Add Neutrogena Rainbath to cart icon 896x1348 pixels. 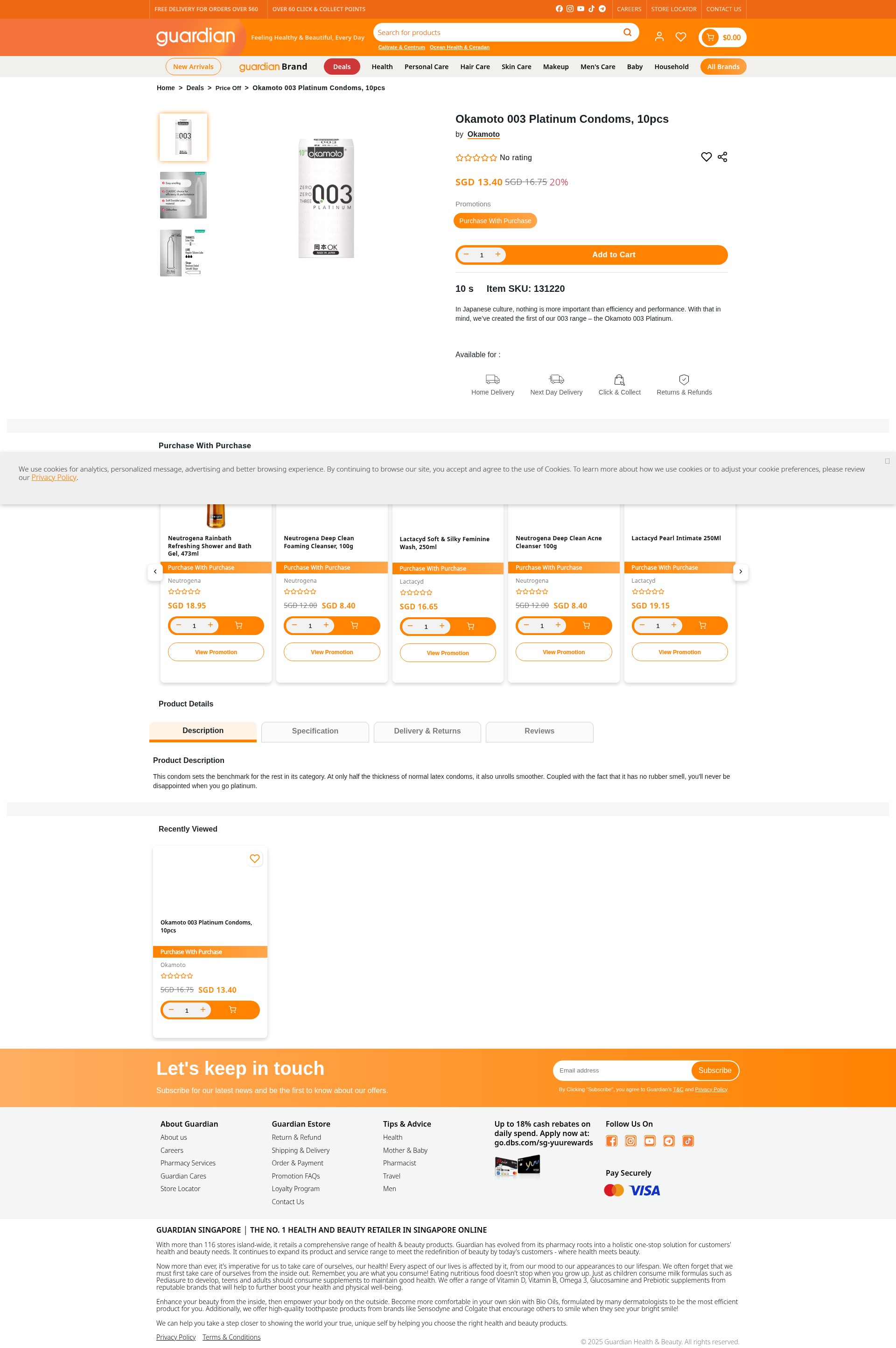click(x=239, y=625)
